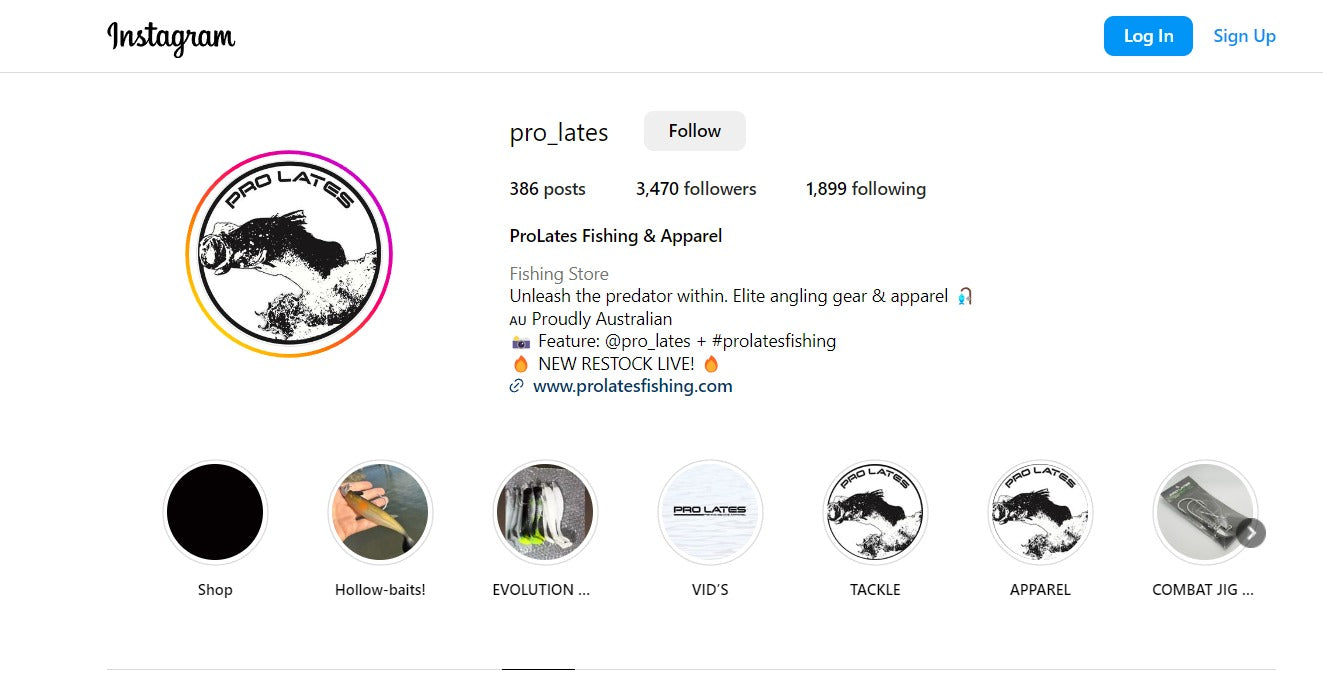
Task: View the 3,470 followers list
Action: tap(696, 189)
